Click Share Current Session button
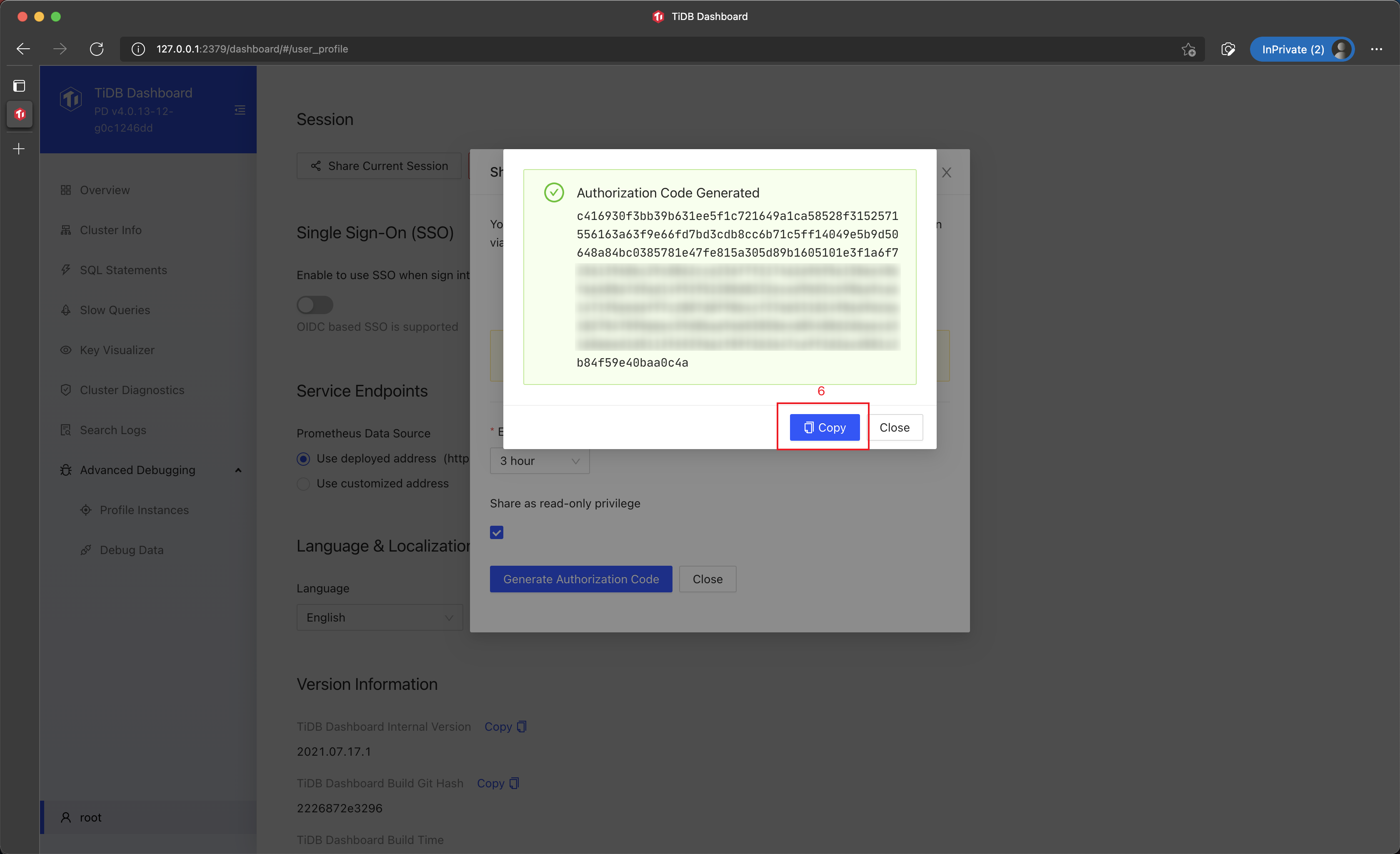Screen dimensions: 1400x854 (x=379, y=166)
